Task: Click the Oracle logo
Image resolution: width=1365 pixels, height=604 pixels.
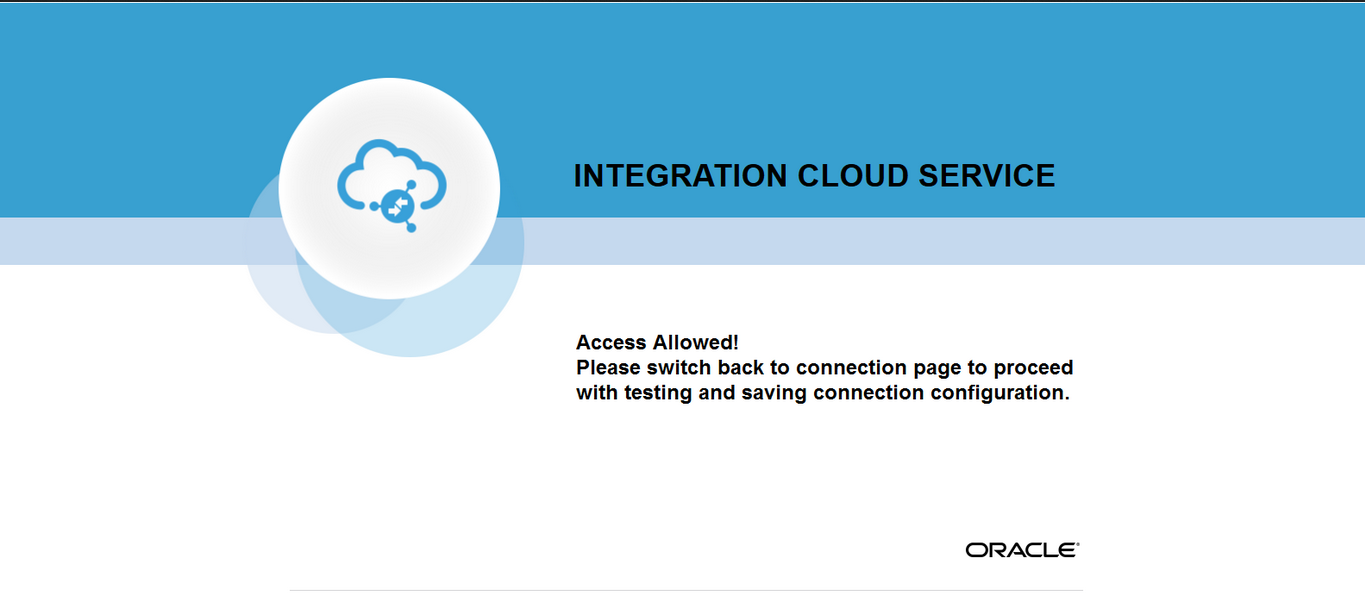Action: 1022,550
